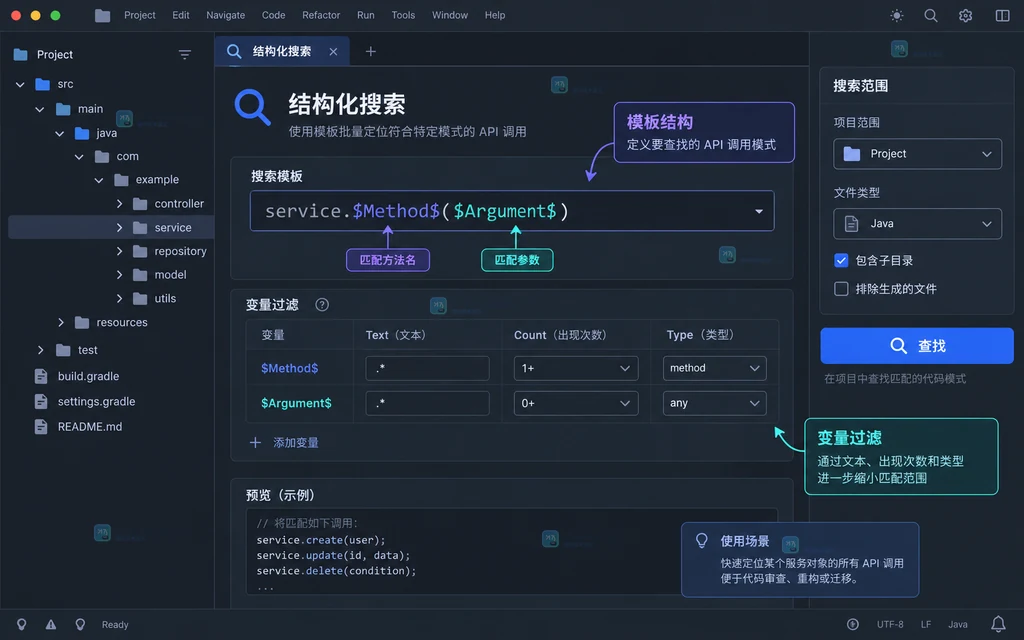The image size is (1024, 640).
Task: Click the repository folder icon
Action: click(x=140, y=251)
